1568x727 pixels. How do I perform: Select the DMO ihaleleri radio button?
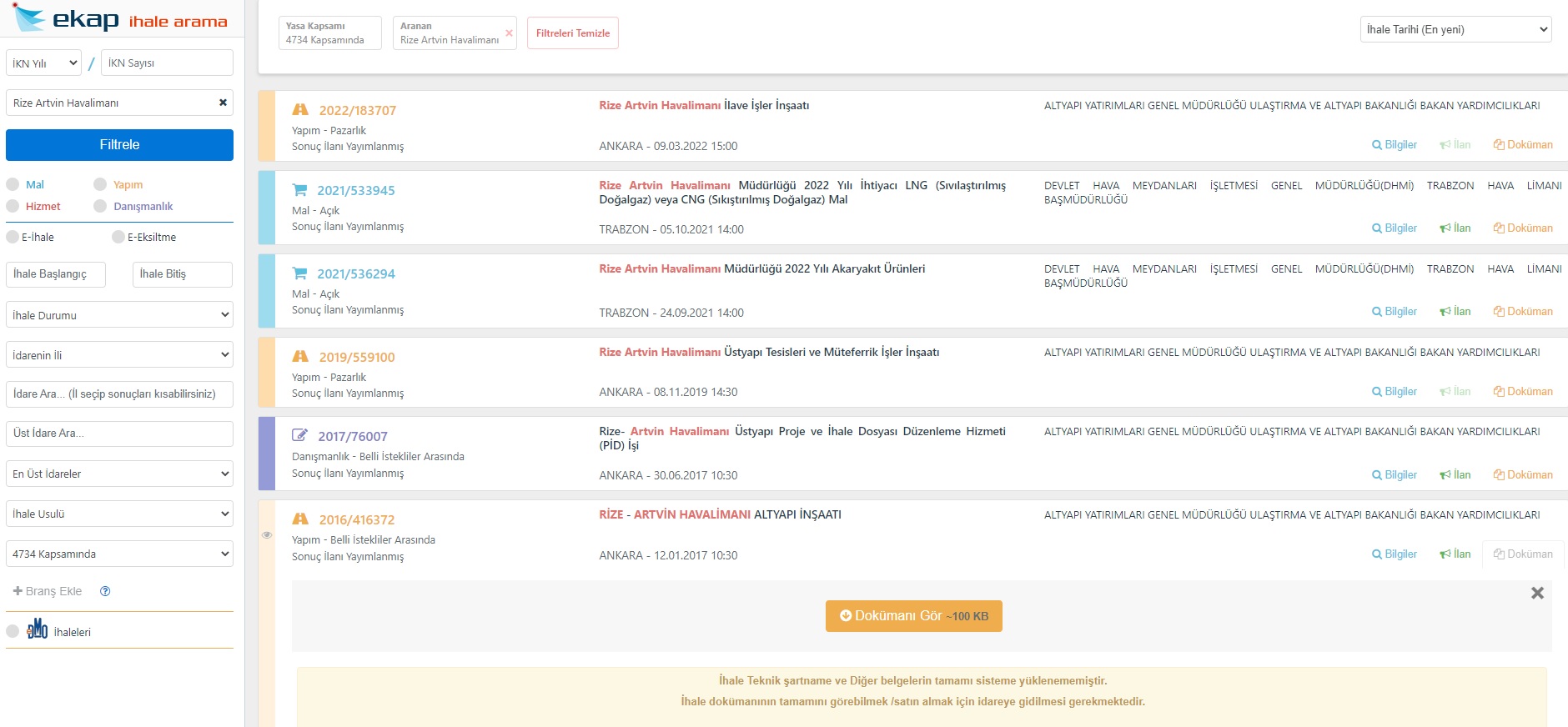[x=13, y=631]
